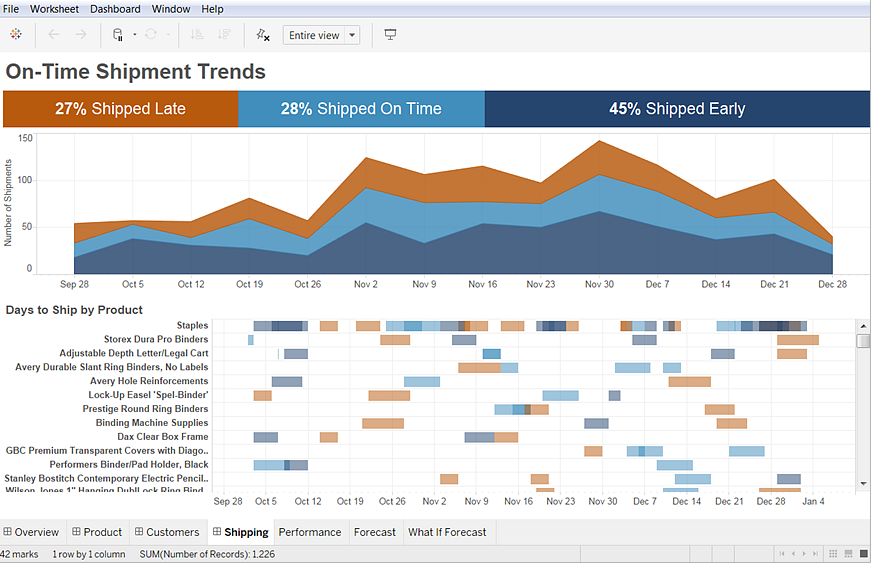This screenshot has width=871, height=563.
Task: Click the product list scrollbar down arrow
Action: [x=863, y=482]
